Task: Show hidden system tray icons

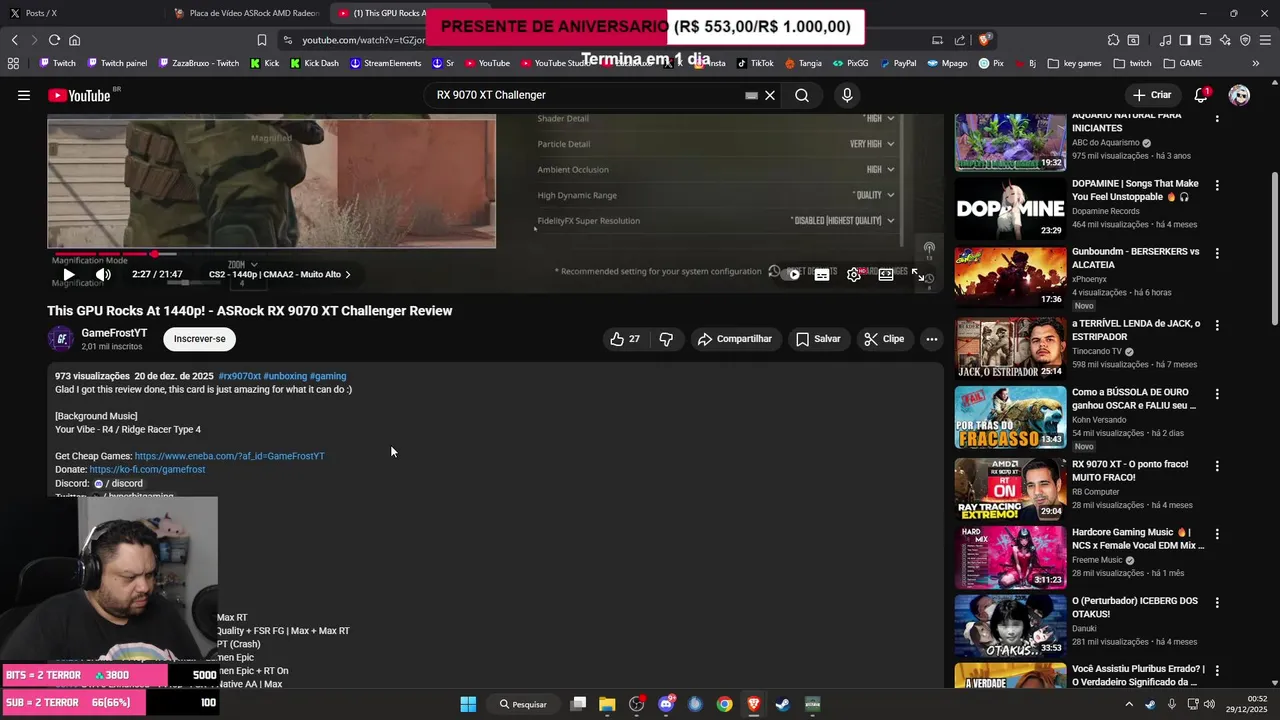Action: 1130,704
